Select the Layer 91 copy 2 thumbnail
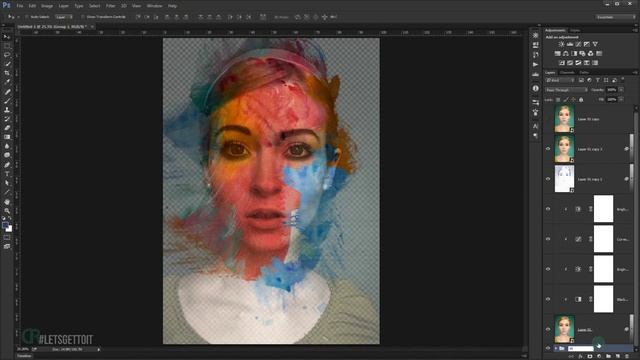Image resolution: width=640 pixels, height=360 pixels. pyautogui.click(x=564, y=179)
